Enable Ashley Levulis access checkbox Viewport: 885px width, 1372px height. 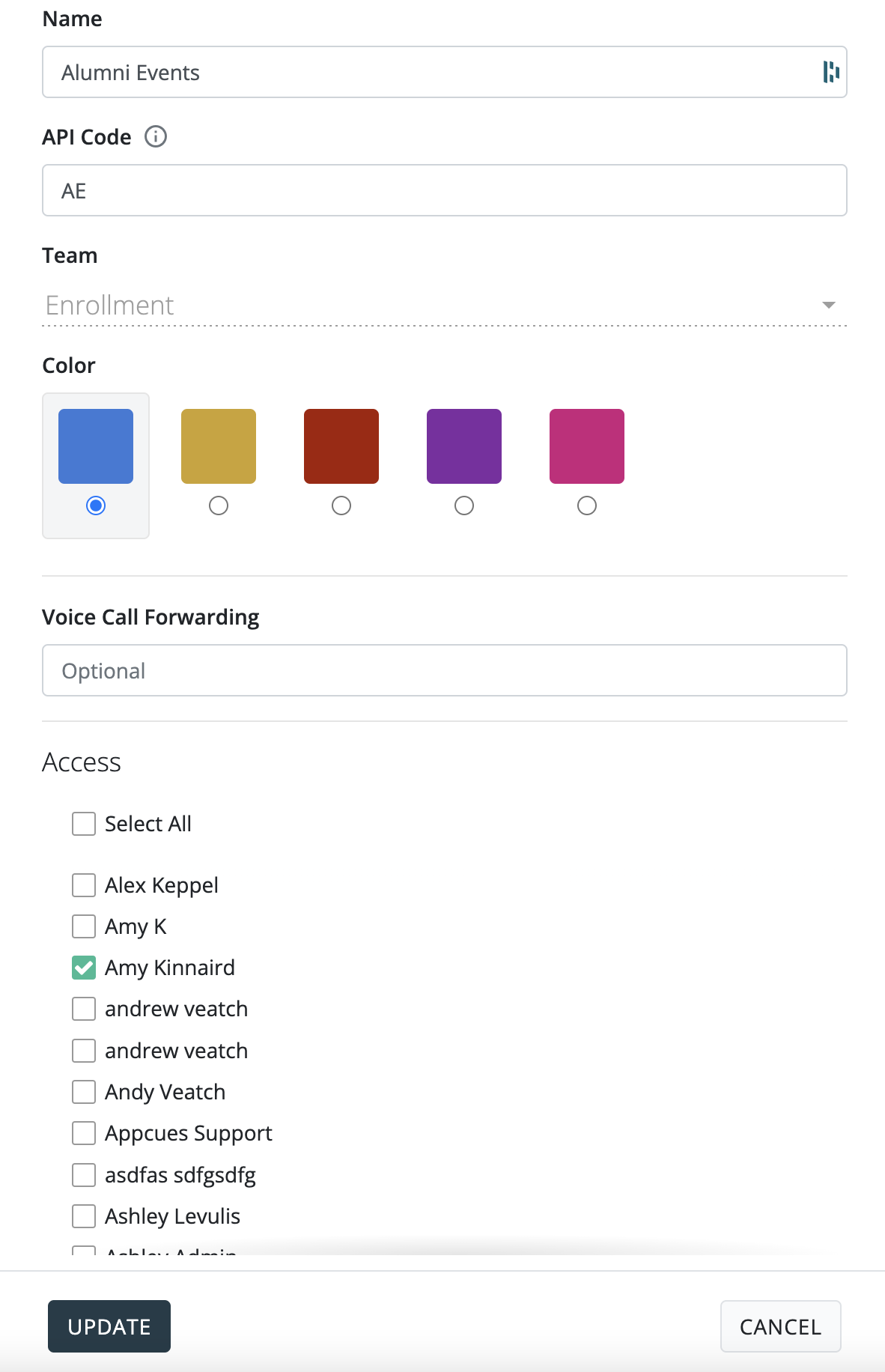[x=84, y=1216]
